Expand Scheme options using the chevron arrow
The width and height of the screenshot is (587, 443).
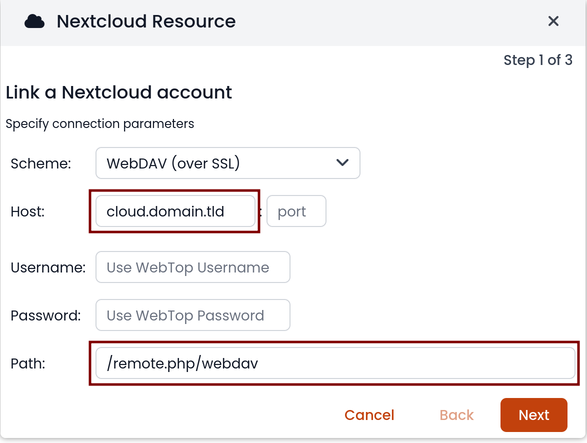342,163
